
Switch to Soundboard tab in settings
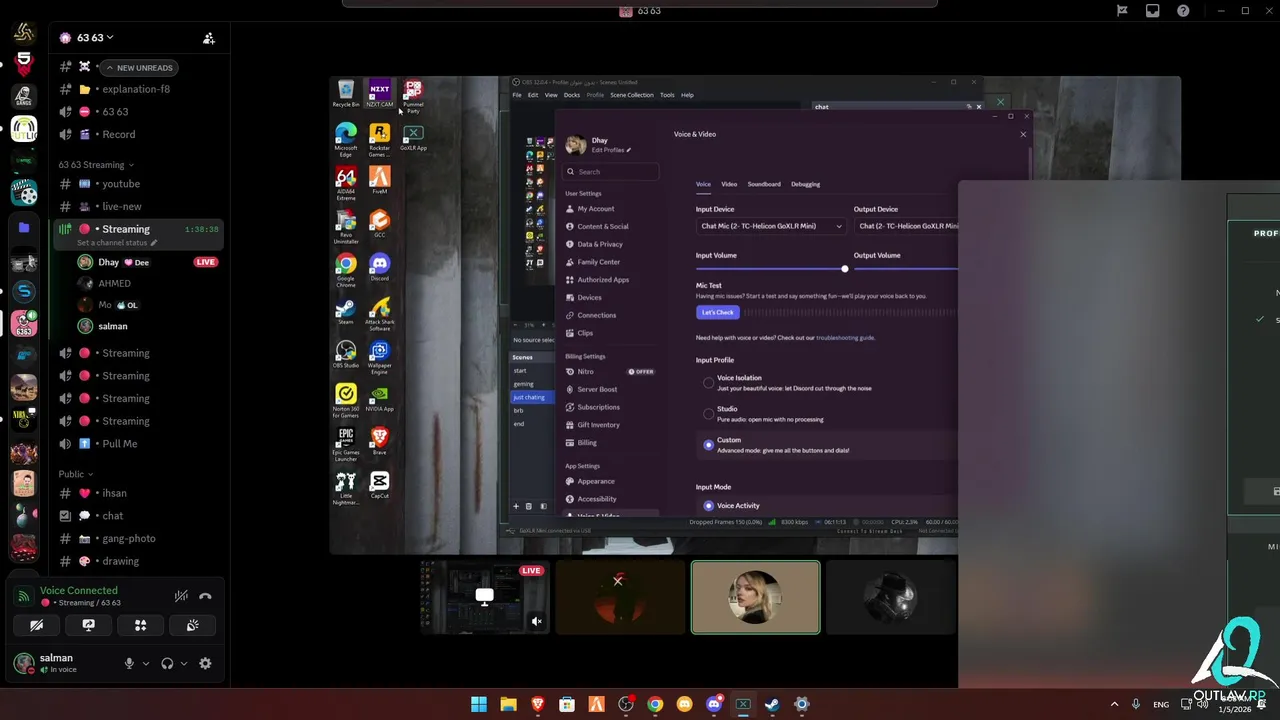764,184
